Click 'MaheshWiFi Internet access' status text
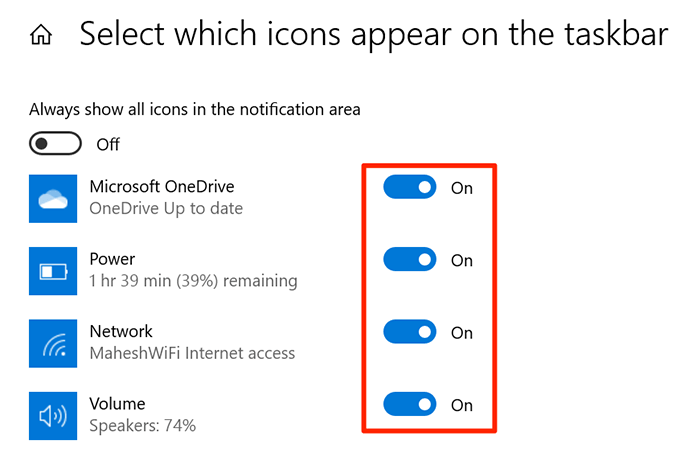Screen dimensions: 680x457 pos(192,353)
